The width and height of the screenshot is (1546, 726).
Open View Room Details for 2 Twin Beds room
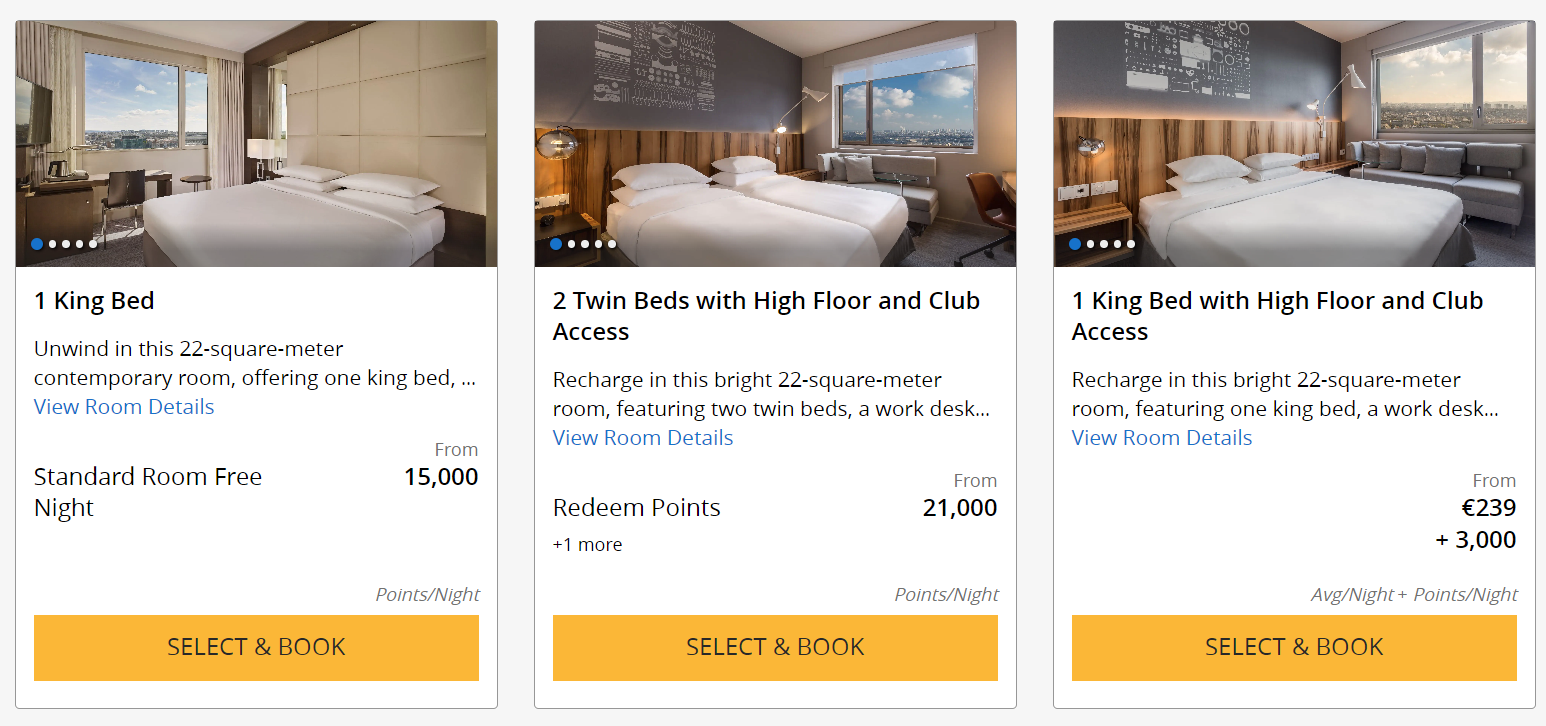643,438
